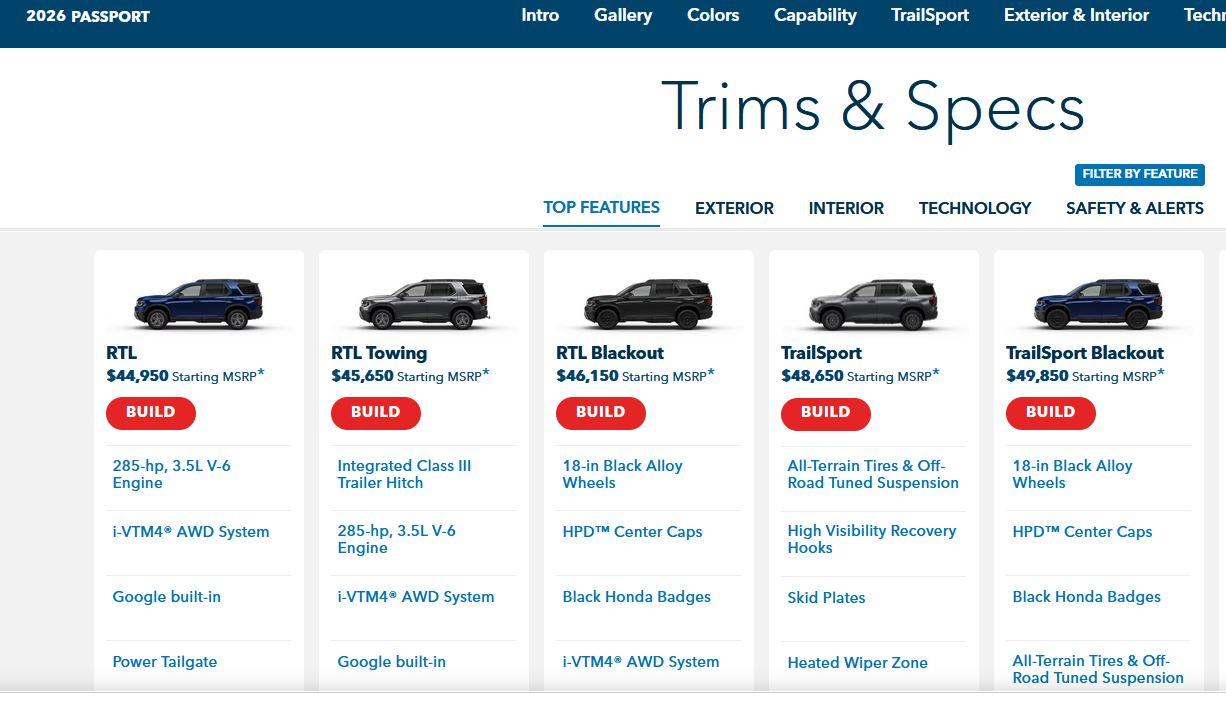Open the INTERIOR tab

[x=846, y=208]
